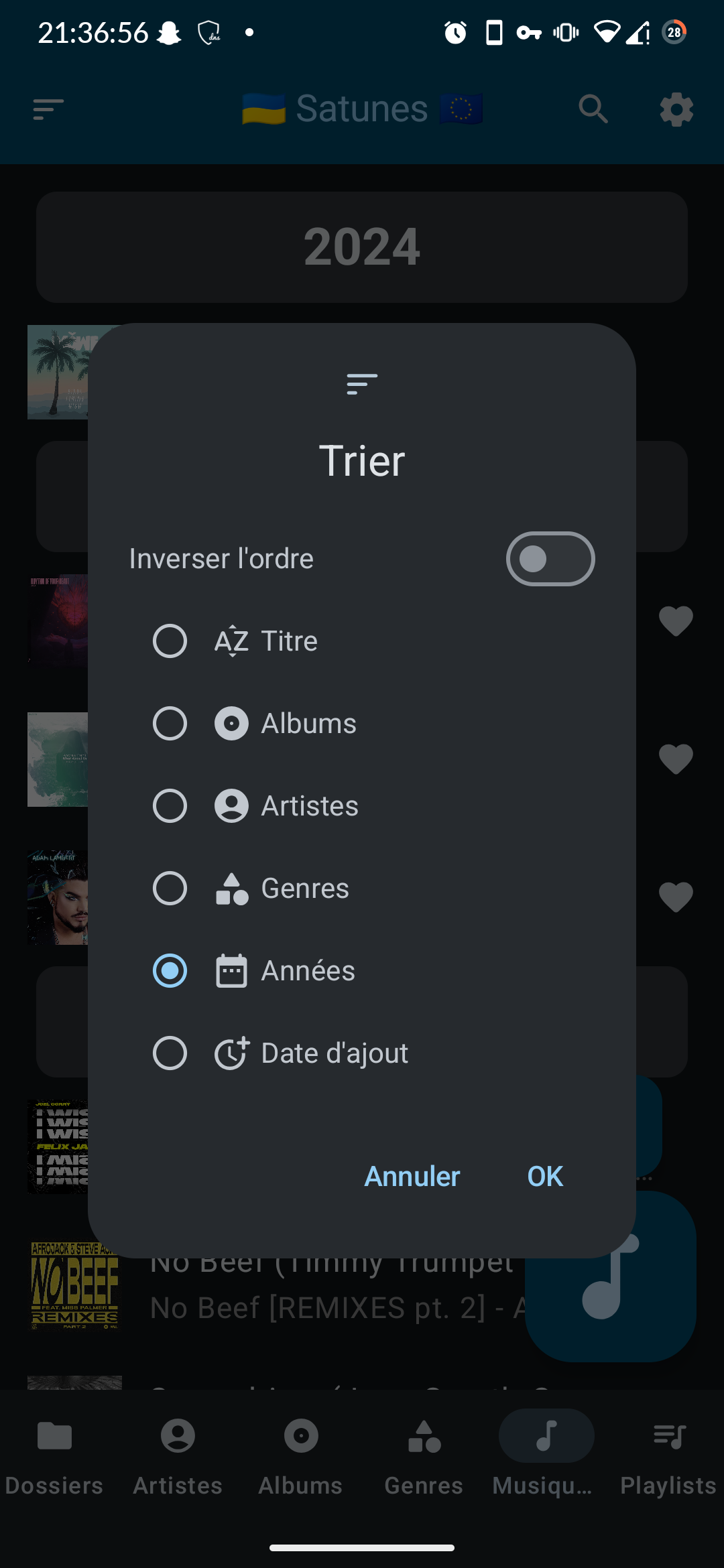Image resolution: width=724 pixels, height=1568 pixels.
Task: Open search with the magnifier icon
Action: (x=593, y=109)
